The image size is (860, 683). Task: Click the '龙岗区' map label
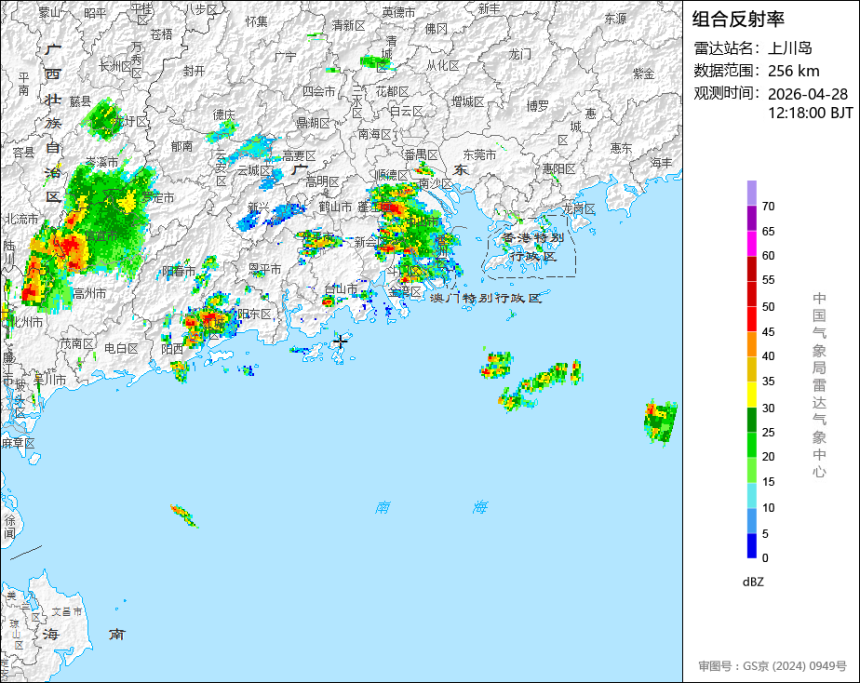(x=579, y=209)
